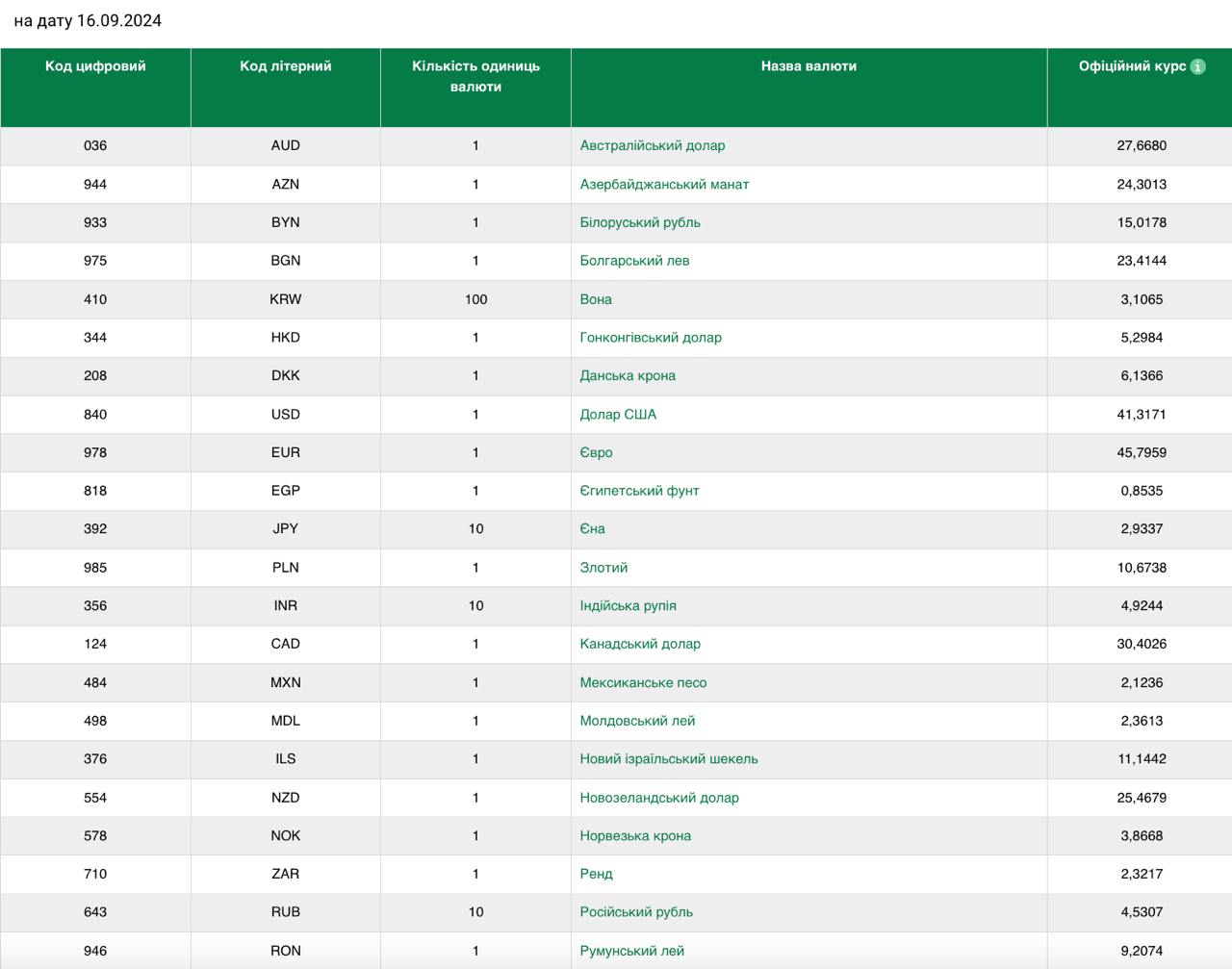Click the info icon beside Офіційний курс

pos(1197,66)
